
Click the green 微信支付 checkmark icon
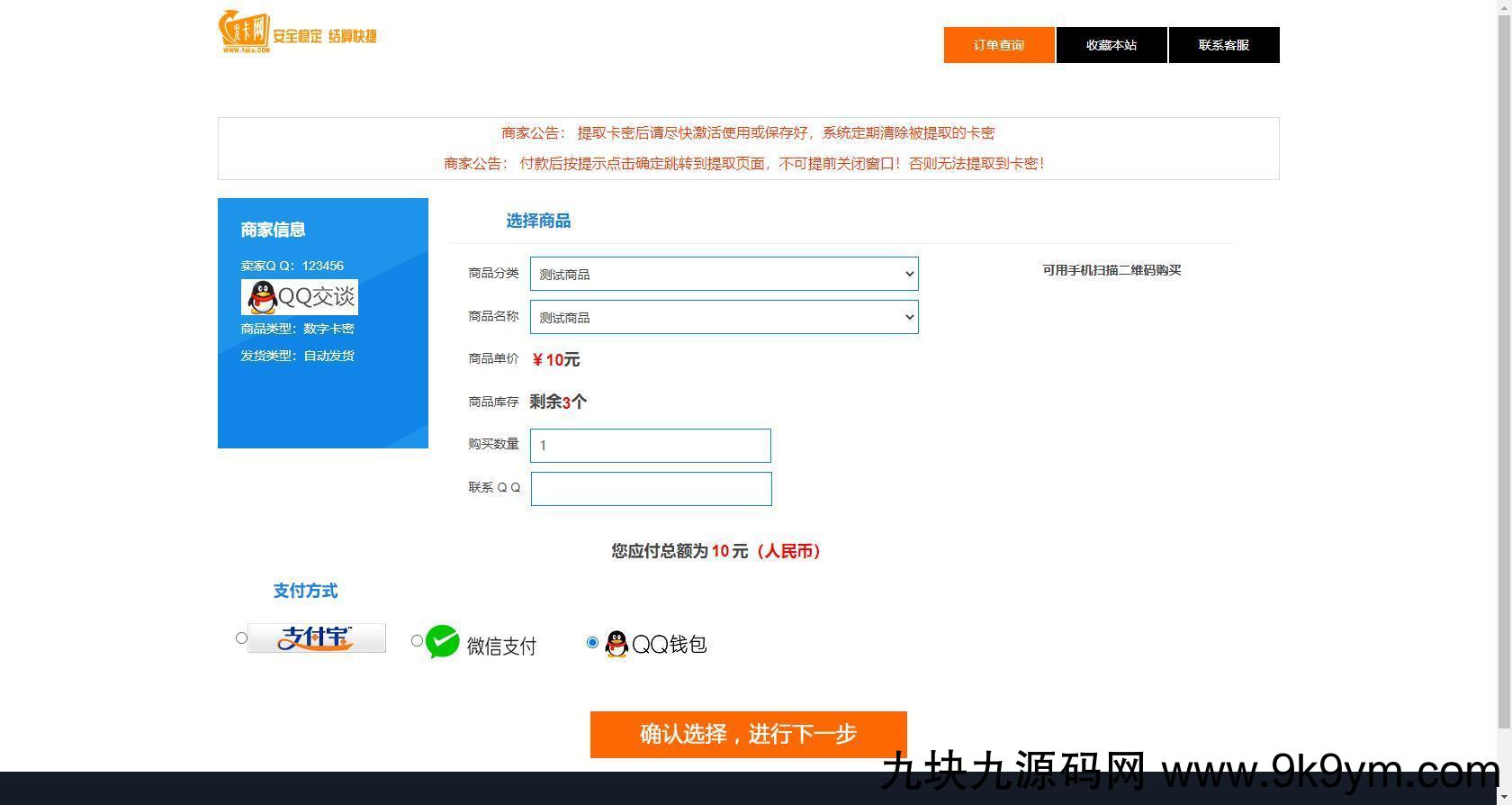[x=443, y=642]
